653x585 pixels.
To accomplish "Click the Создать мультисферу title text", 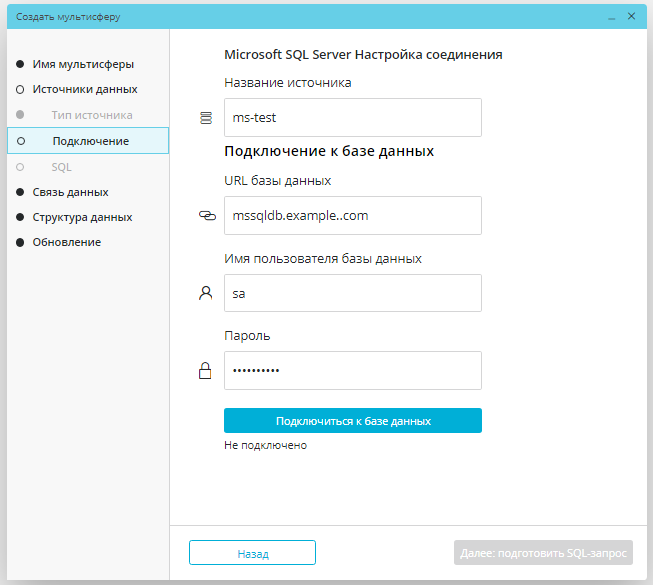I will point(68,17).
